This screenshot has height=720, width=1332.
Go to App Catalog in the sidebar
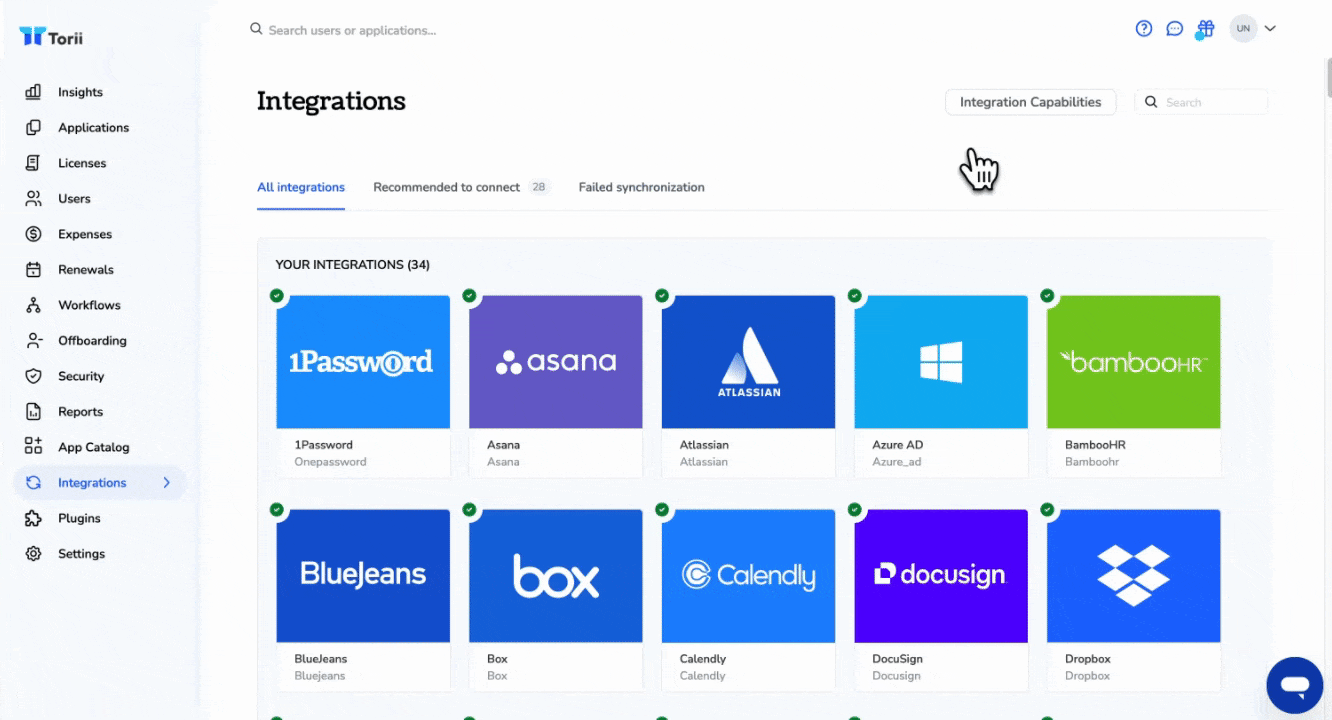point(94,447)
